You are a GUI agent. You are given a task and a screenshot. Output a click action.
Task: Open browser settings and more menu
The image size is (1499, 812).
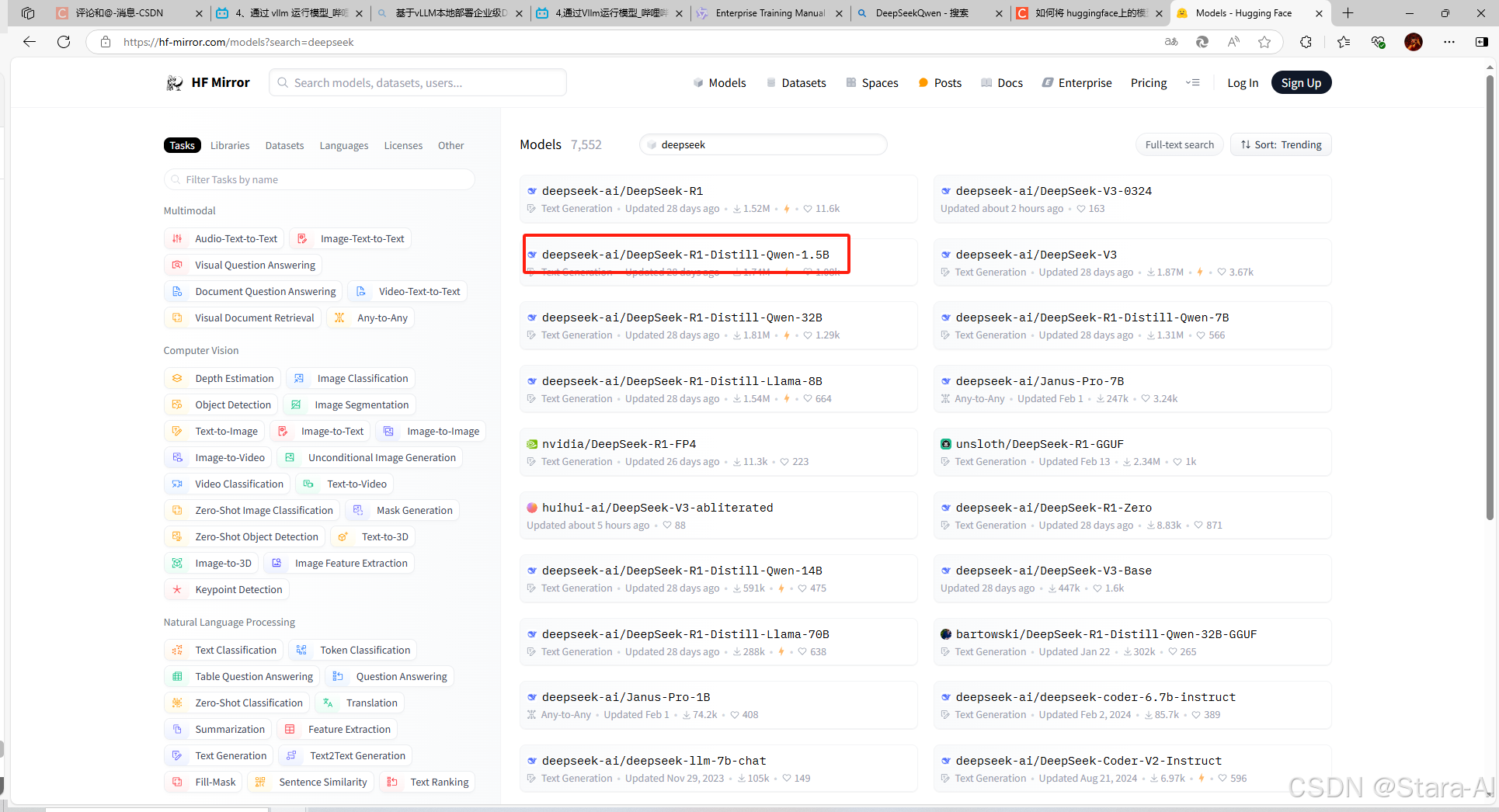point(1449,42)
